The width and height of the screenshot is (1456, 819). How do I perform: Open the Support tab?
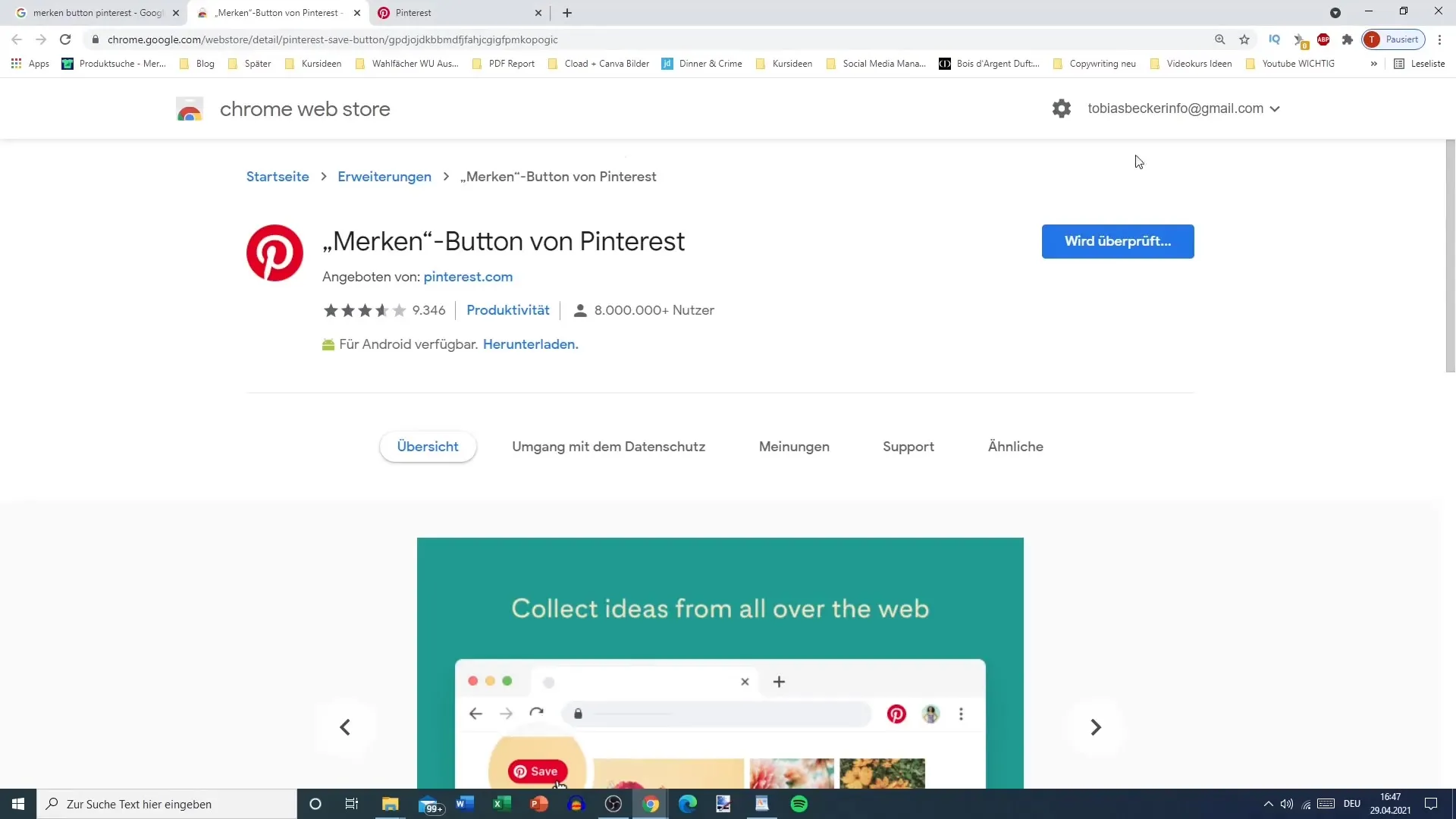point(908,447)
